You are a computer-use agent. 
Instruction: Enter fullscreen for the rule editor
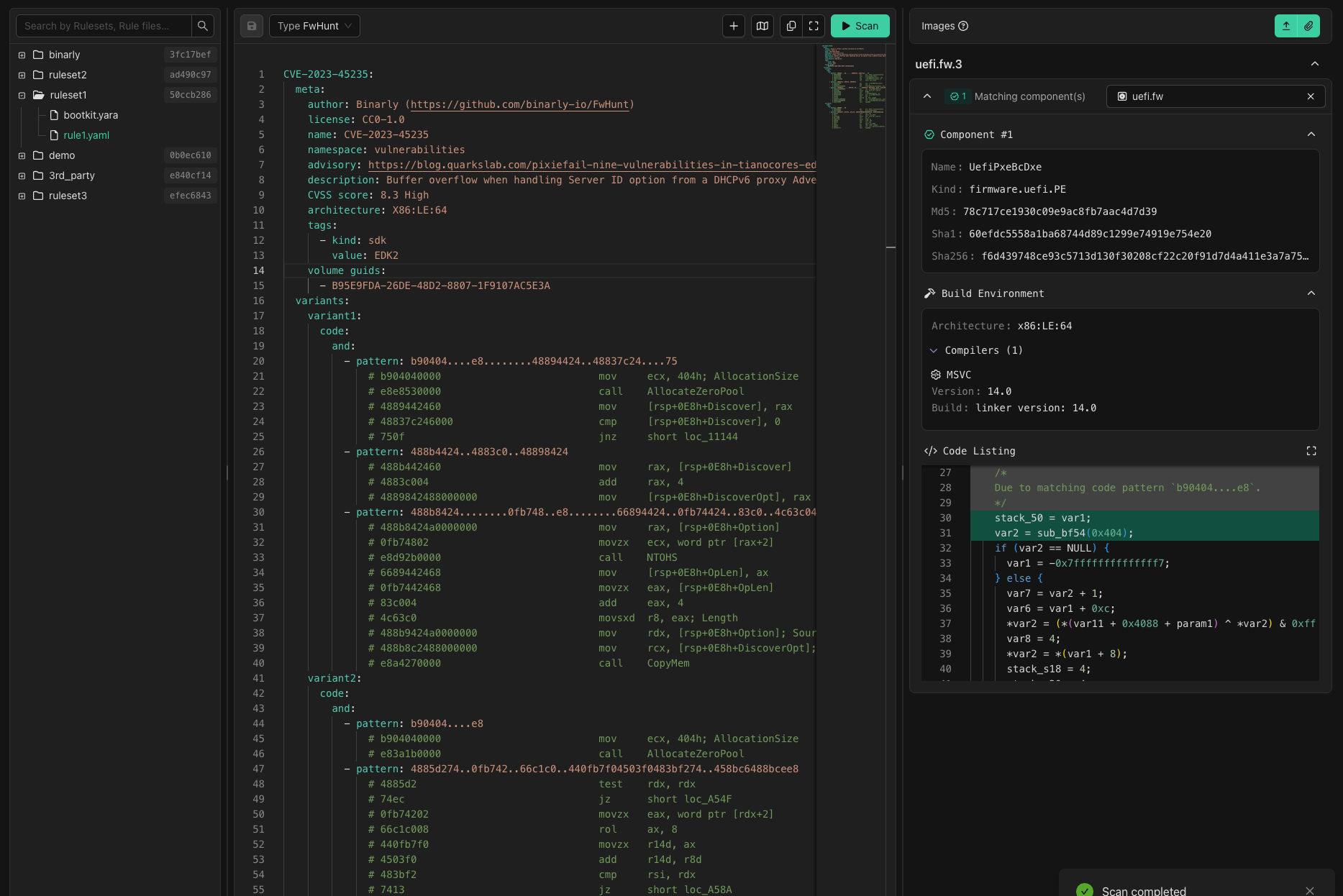click(x=814, y=26)
